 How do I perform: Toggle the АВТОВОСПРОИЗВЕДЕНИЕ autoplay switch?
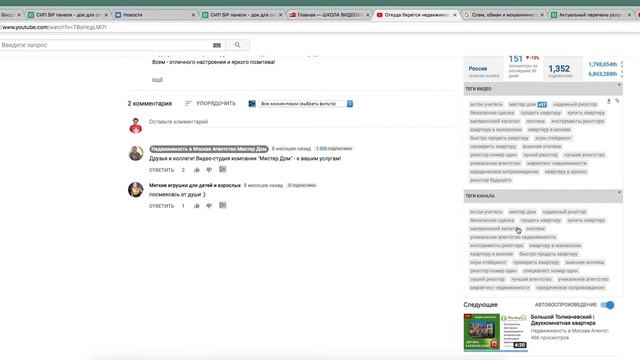607,305
